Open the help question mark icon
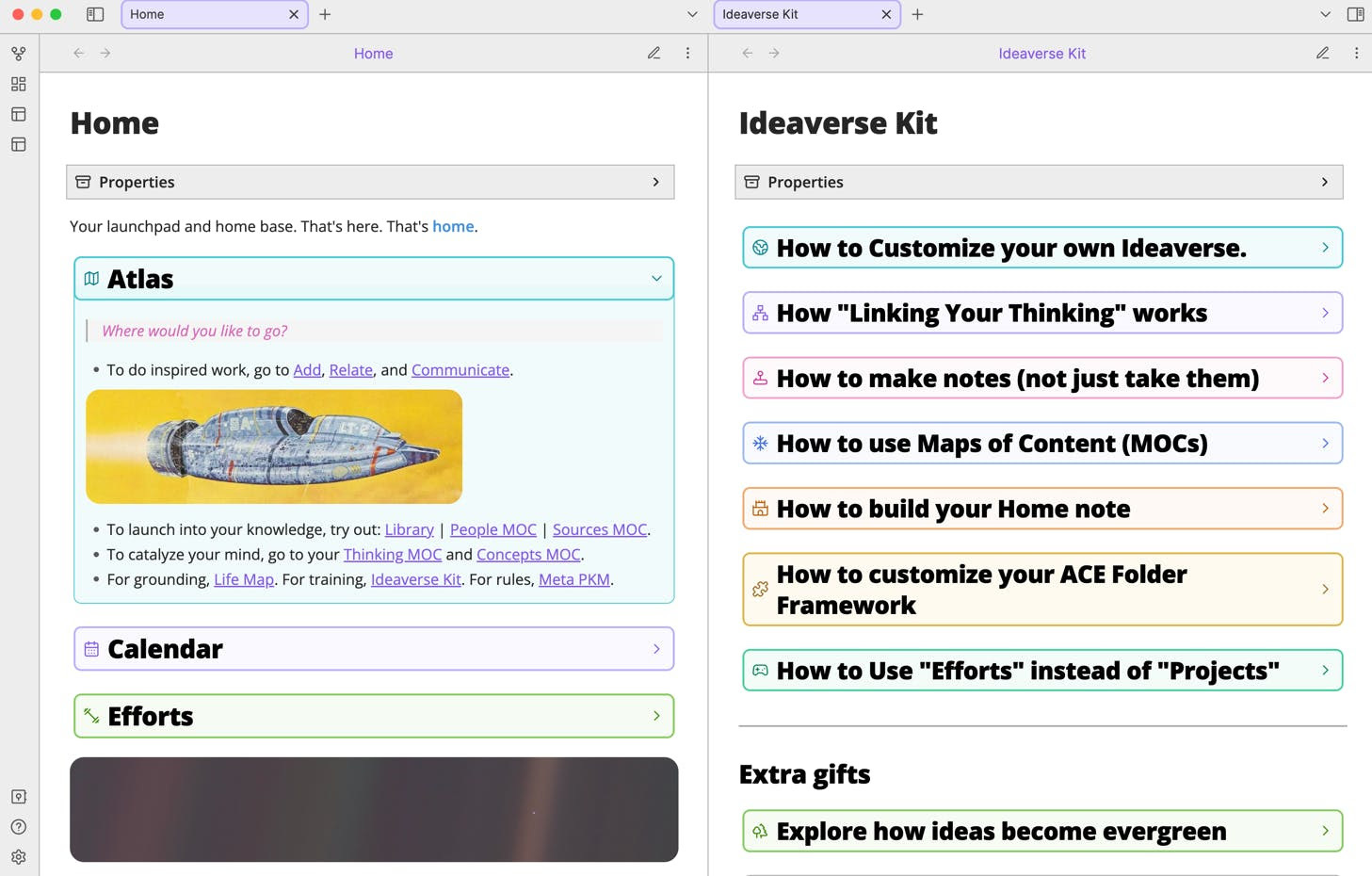This screenshot has height=876, width=1372. (x=19, y=827)
